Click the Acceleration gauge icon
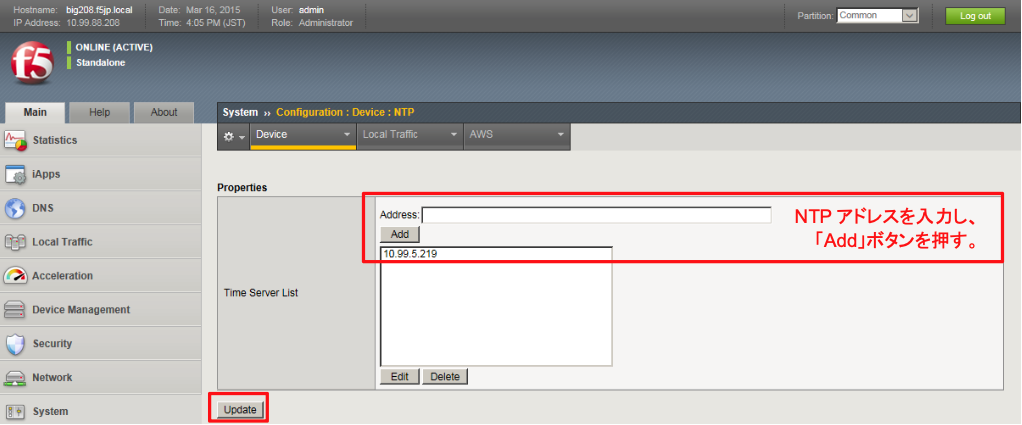 (16, 276)
